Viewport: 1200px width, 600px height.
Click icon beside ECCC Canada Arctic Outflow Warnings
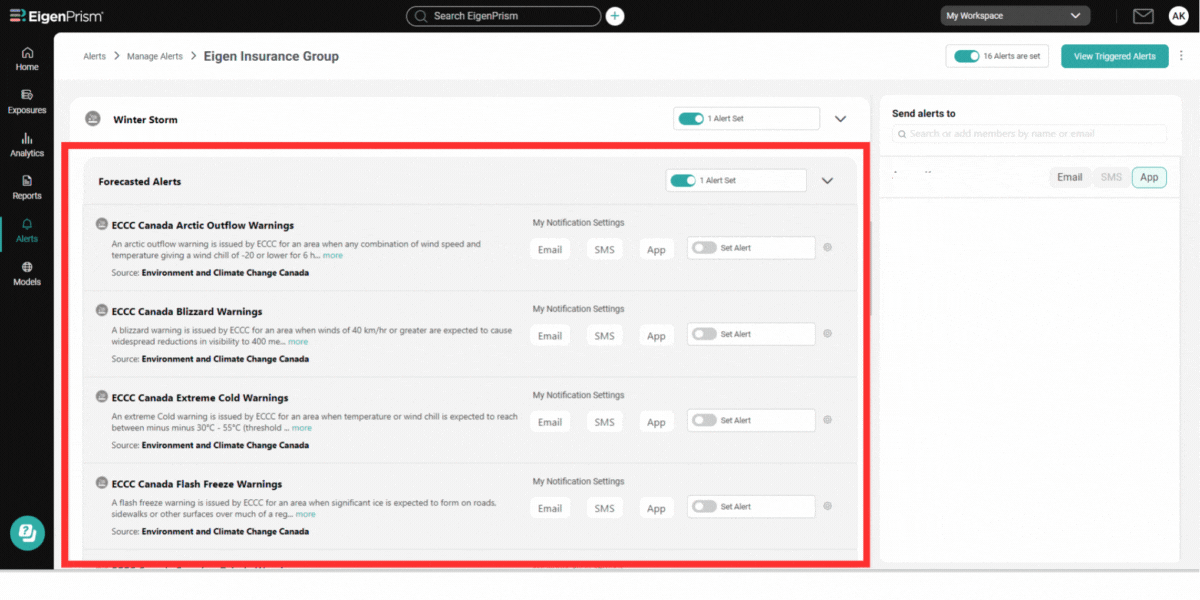click(x=101, y=224)
